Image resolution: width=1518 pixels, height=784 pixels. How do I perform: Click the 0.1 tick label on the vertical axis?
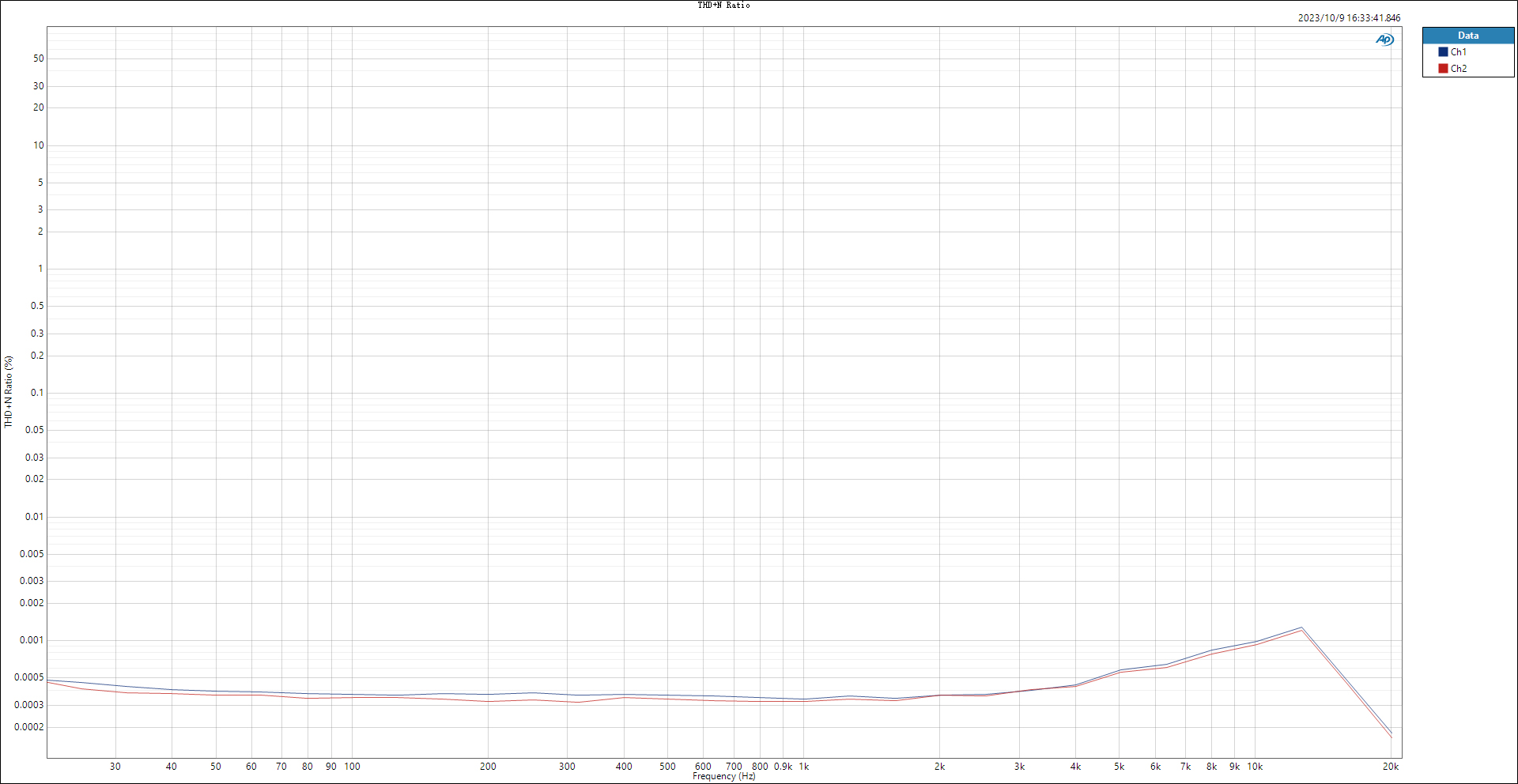37,393
